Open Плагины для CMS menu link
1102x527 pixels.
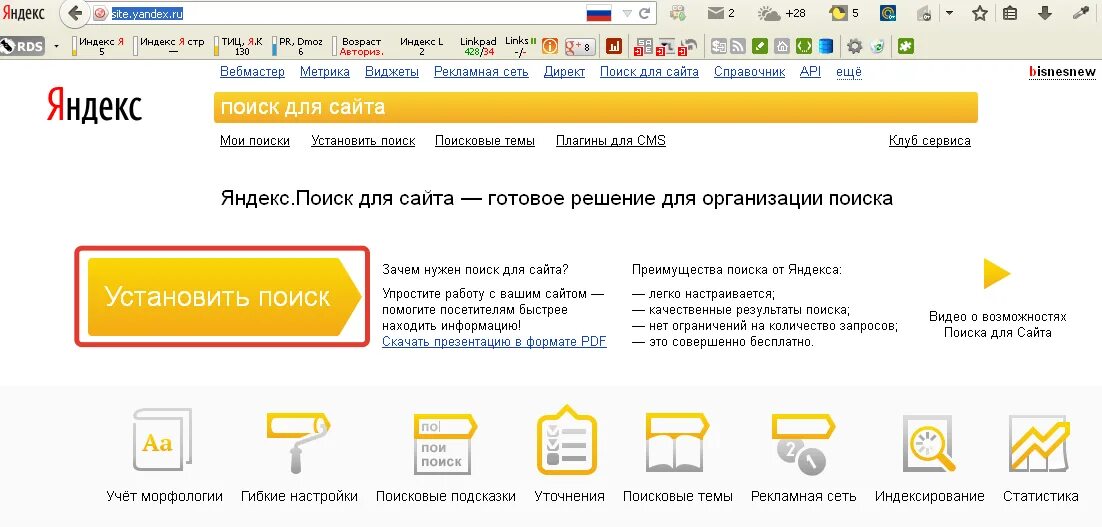click(x=611, y=141)
